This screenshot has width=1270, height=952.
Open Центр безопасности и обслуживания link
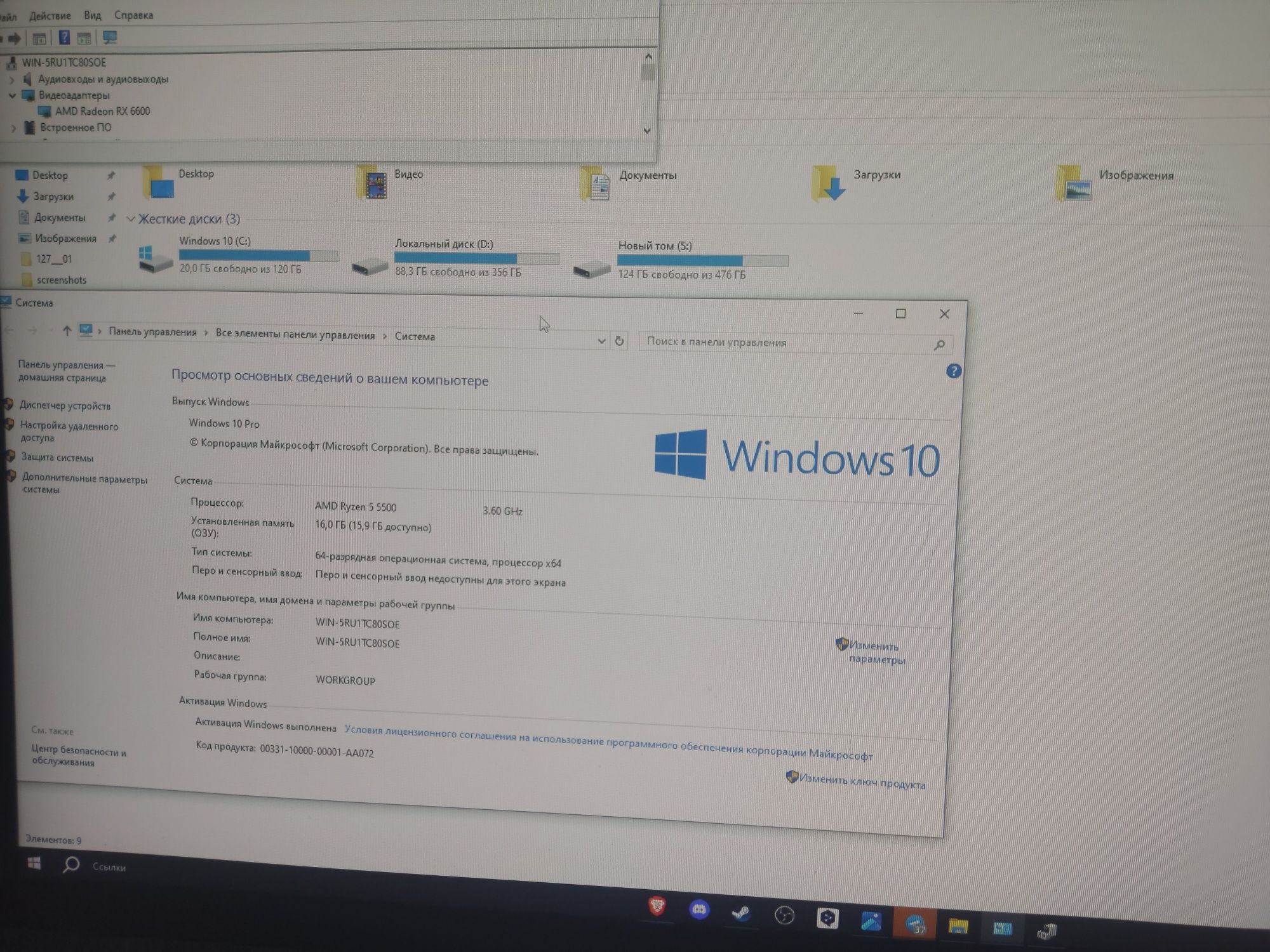point(79,756)
